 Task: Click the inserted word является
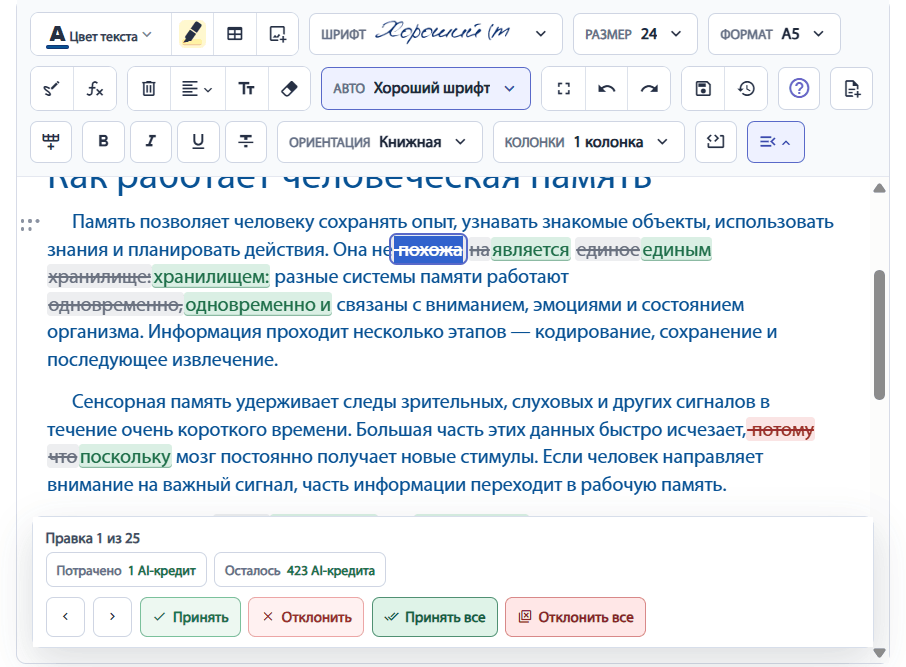click(530, 250)
